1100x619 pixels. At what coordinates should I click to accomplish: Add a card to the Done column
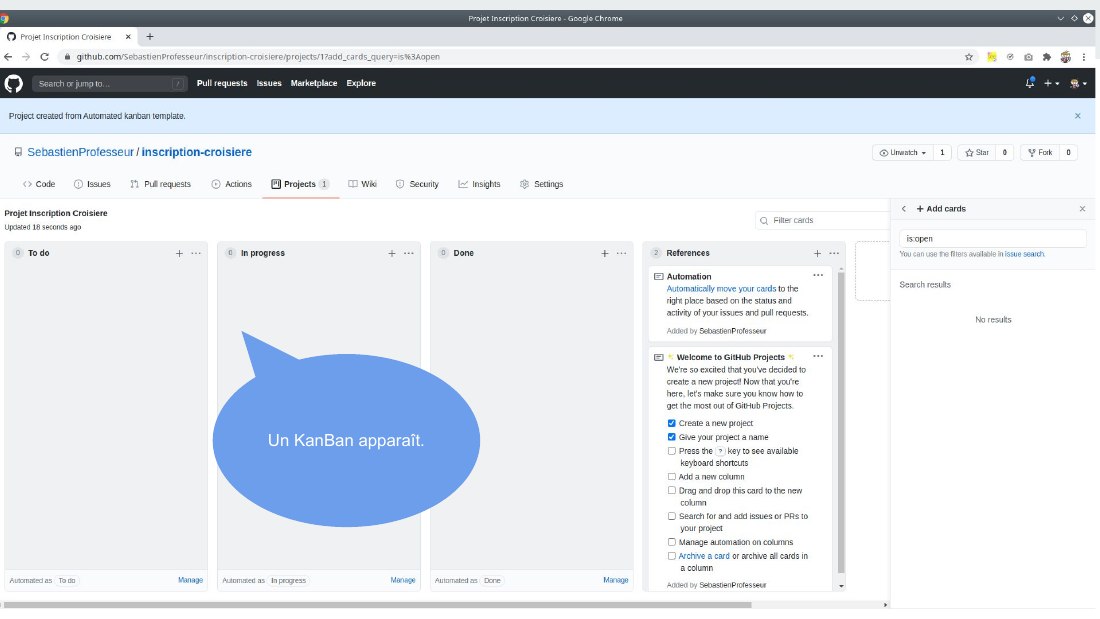coord(605,253)
